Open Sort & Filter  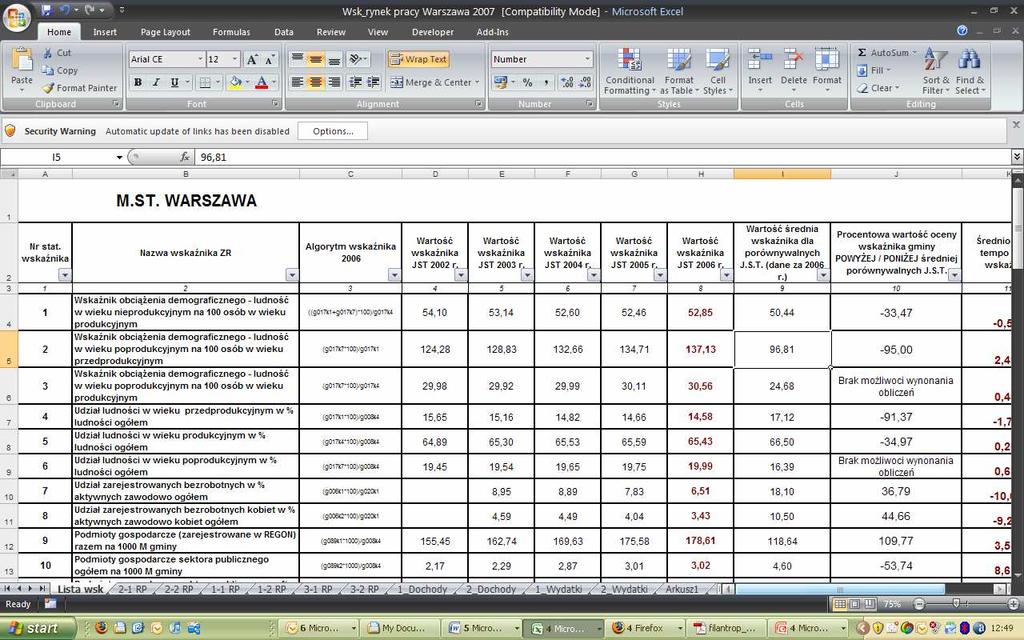tap(936, 71)
